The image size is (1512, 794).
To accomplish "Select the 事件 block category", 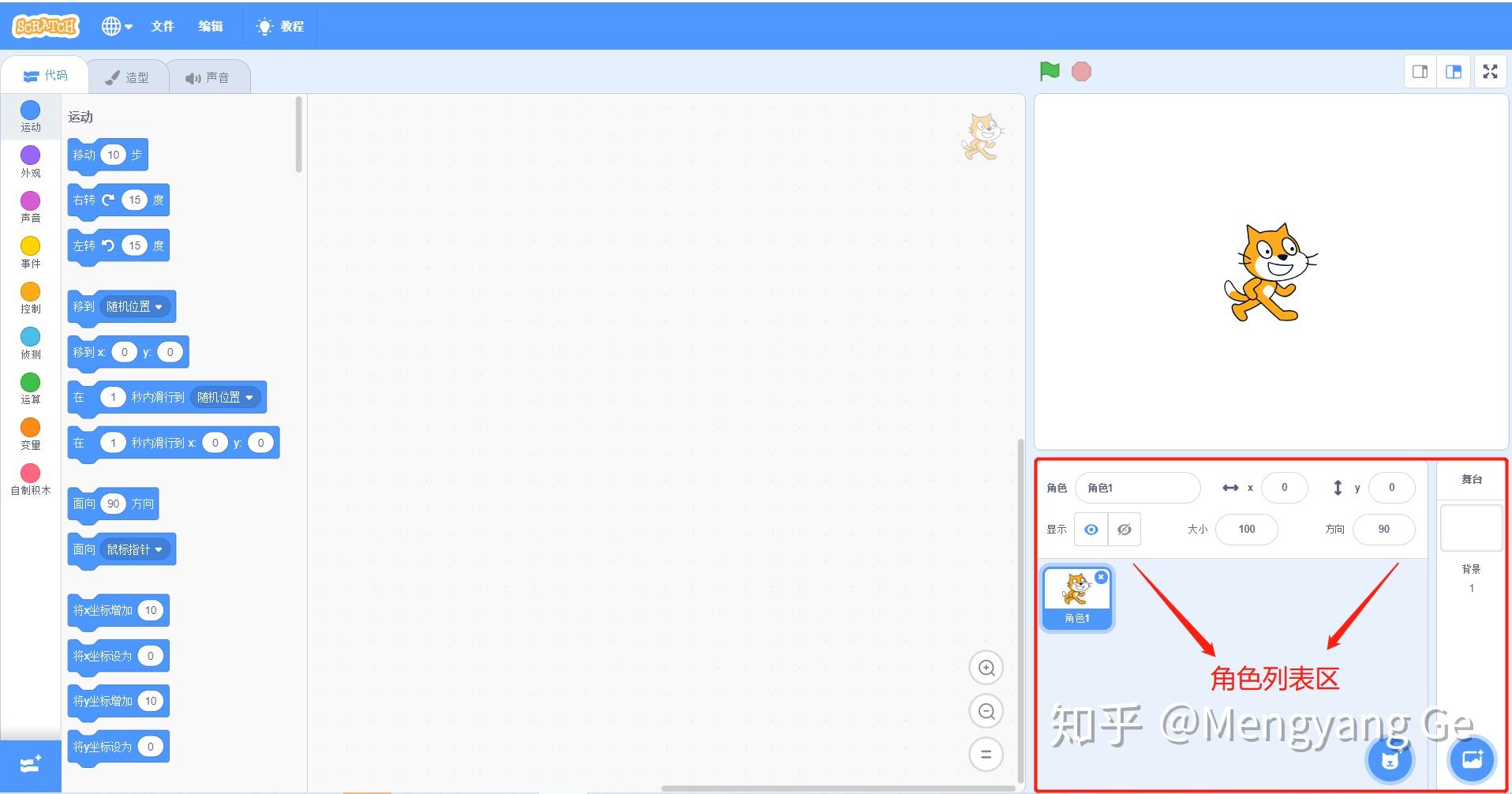I will click(x=31, y=253).
